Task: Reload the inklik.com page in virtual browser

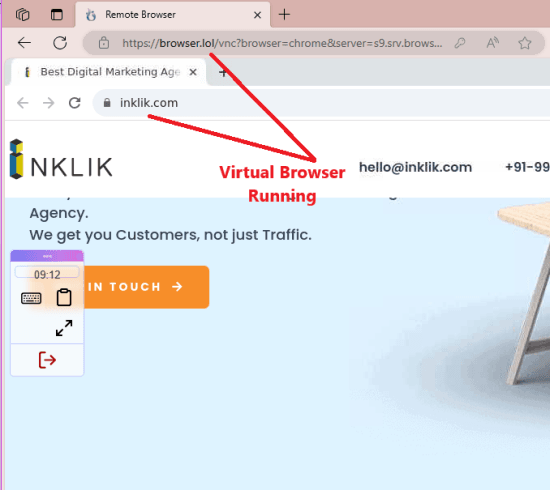Action: 74,103
